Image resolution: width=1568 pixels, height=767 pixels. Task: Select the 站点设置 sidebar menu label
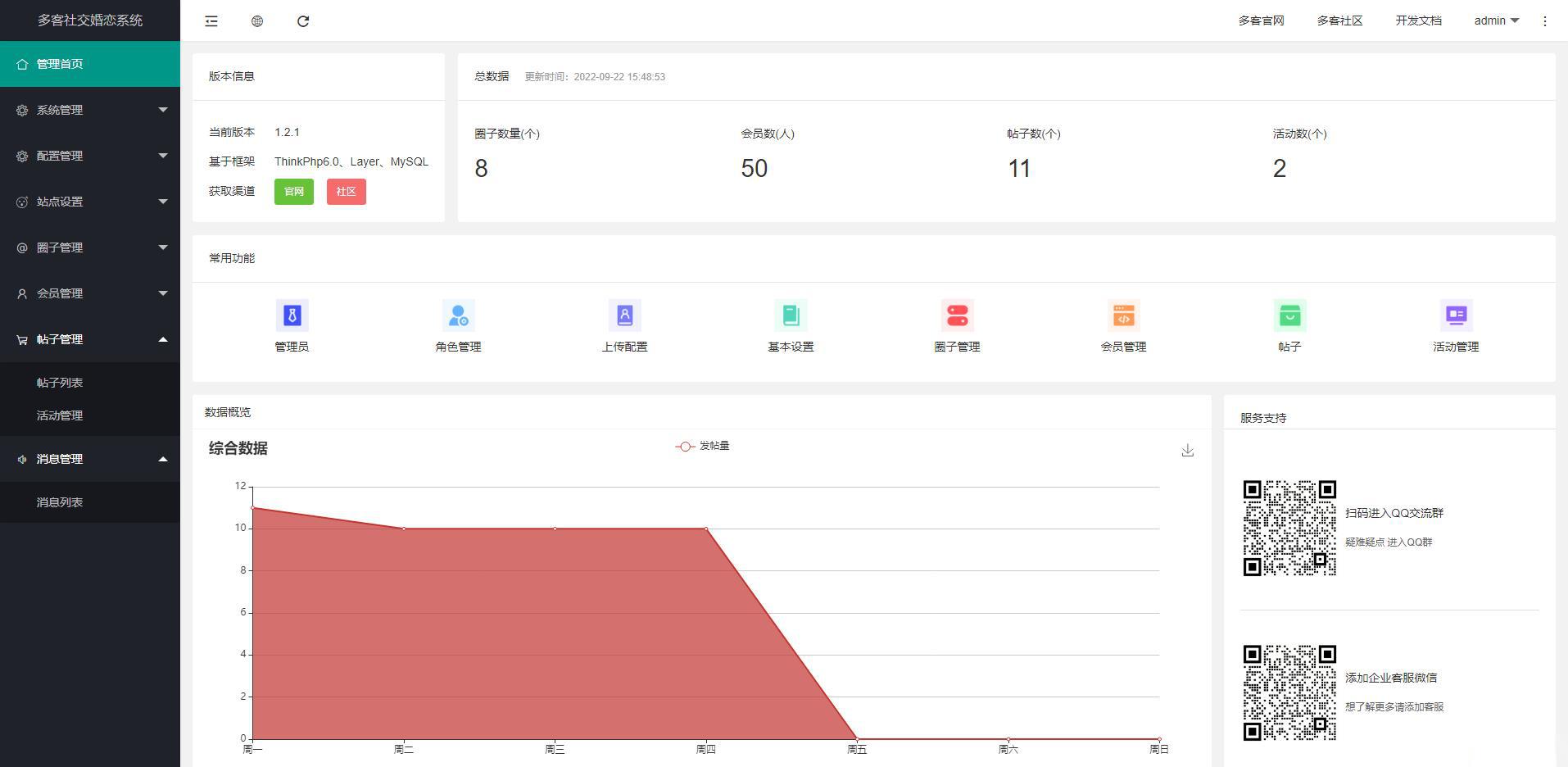coord(60,202)
